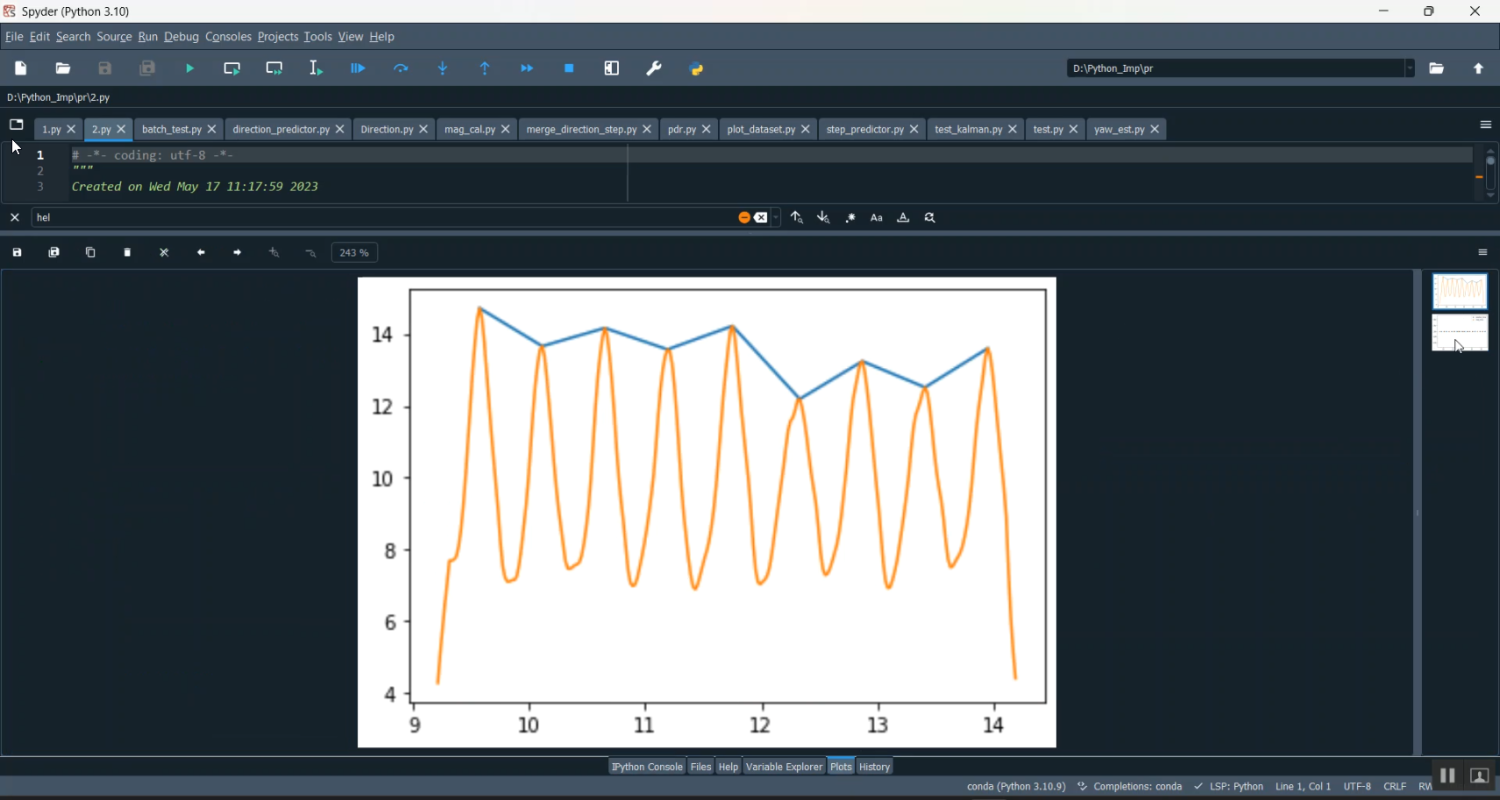The width and height of the screenshot is (1500, 800).
Task: Toggle regular expression search option
Action: 850,218
